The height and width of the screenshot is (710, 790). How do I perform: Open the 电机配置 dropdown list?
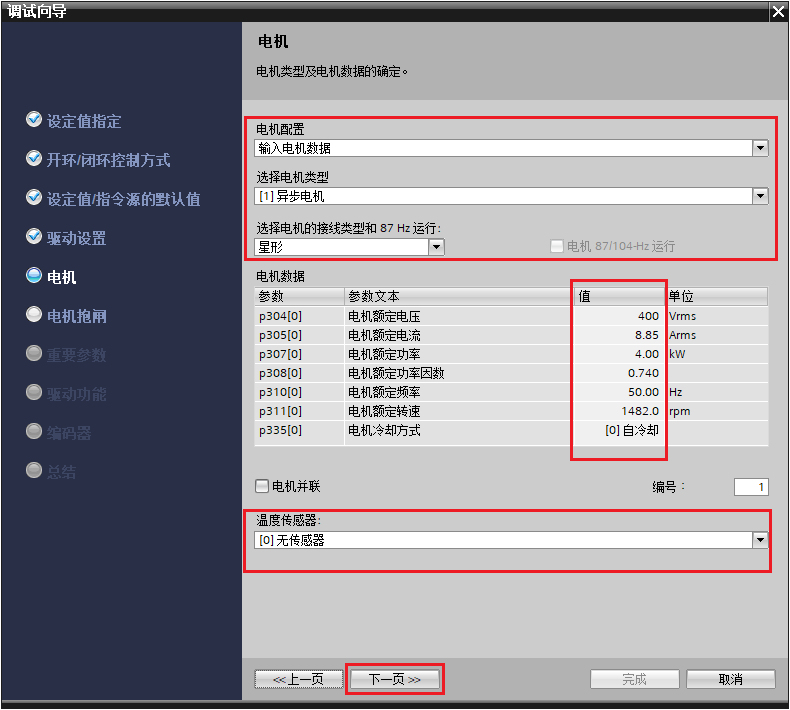click(760, 148)
